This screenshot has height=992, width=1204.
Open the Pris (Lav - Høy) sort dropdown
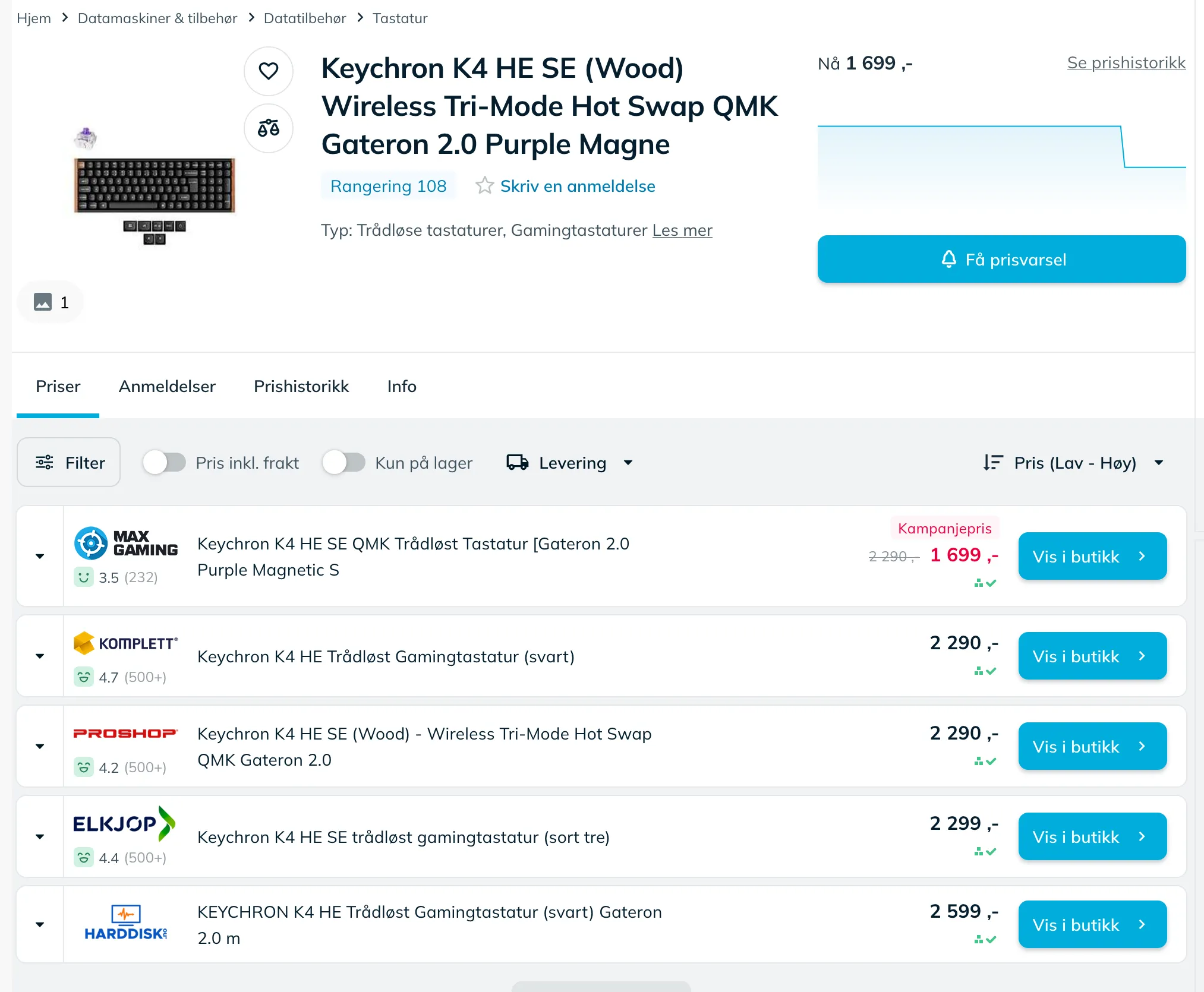click(x=1074, y=463)
